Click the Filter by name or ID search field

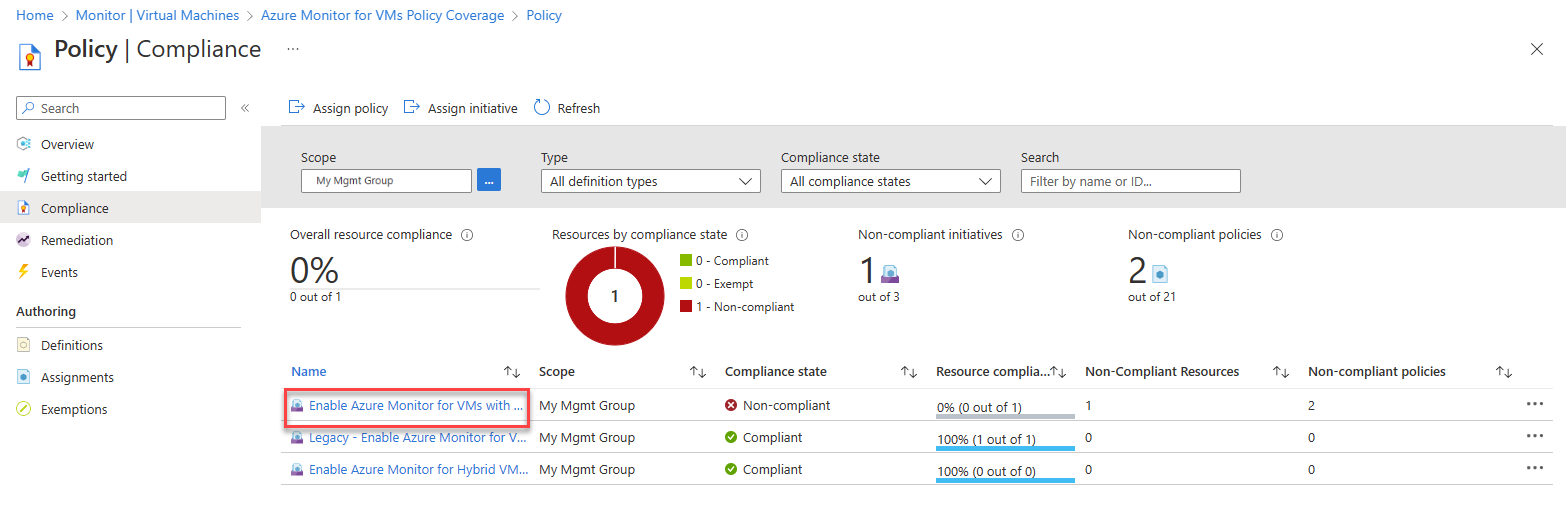point(1130,181)
